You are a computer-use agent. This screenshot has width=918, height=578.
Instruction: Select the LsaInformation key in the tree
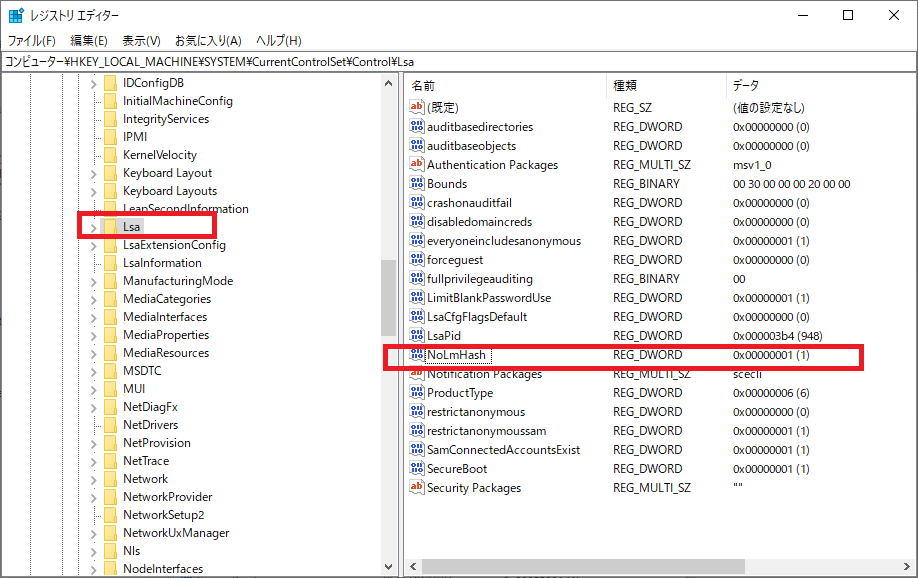point(162,263)
